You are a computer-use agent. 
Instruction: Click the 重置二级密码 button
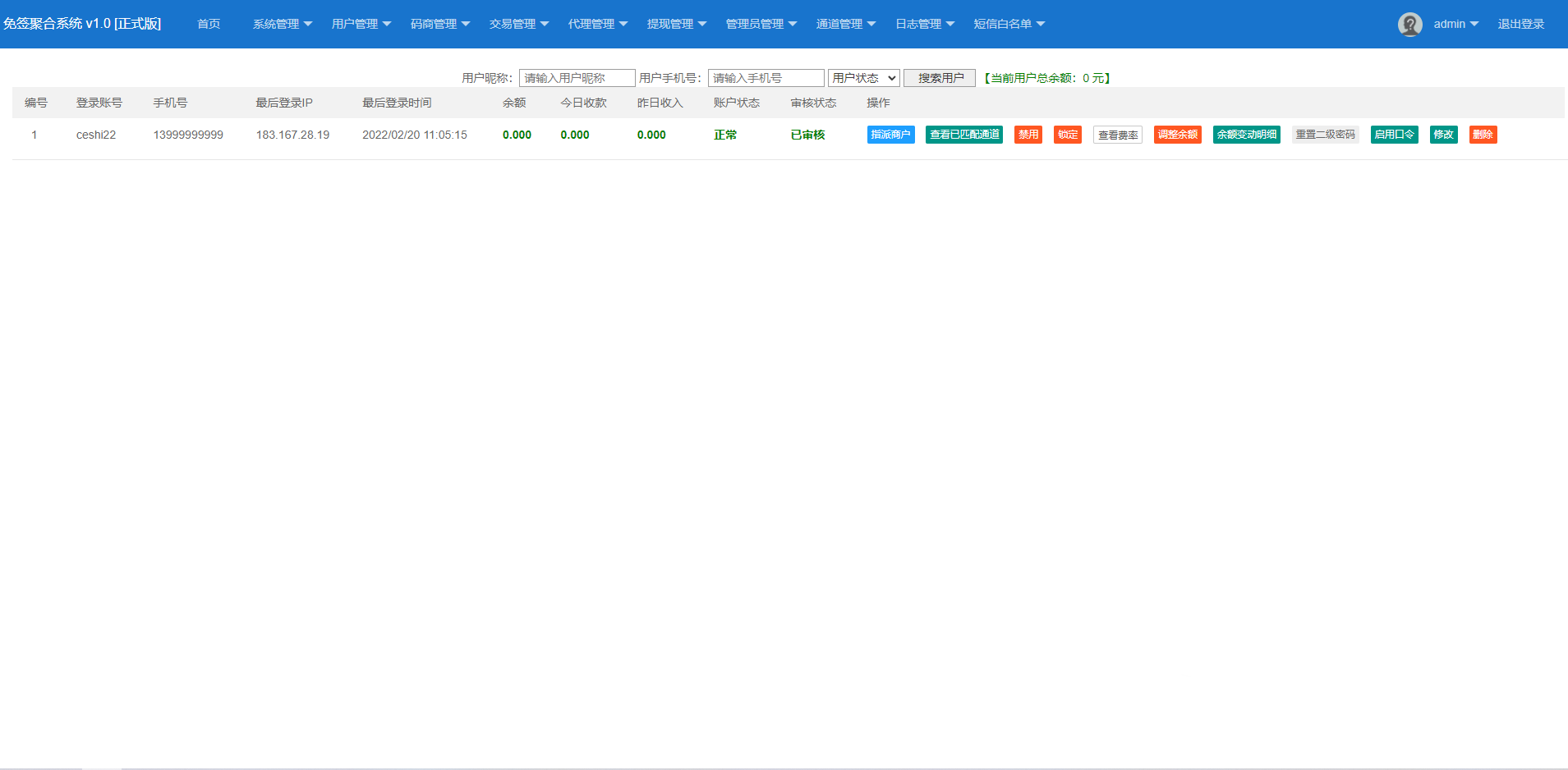[x=1326, y=135]
